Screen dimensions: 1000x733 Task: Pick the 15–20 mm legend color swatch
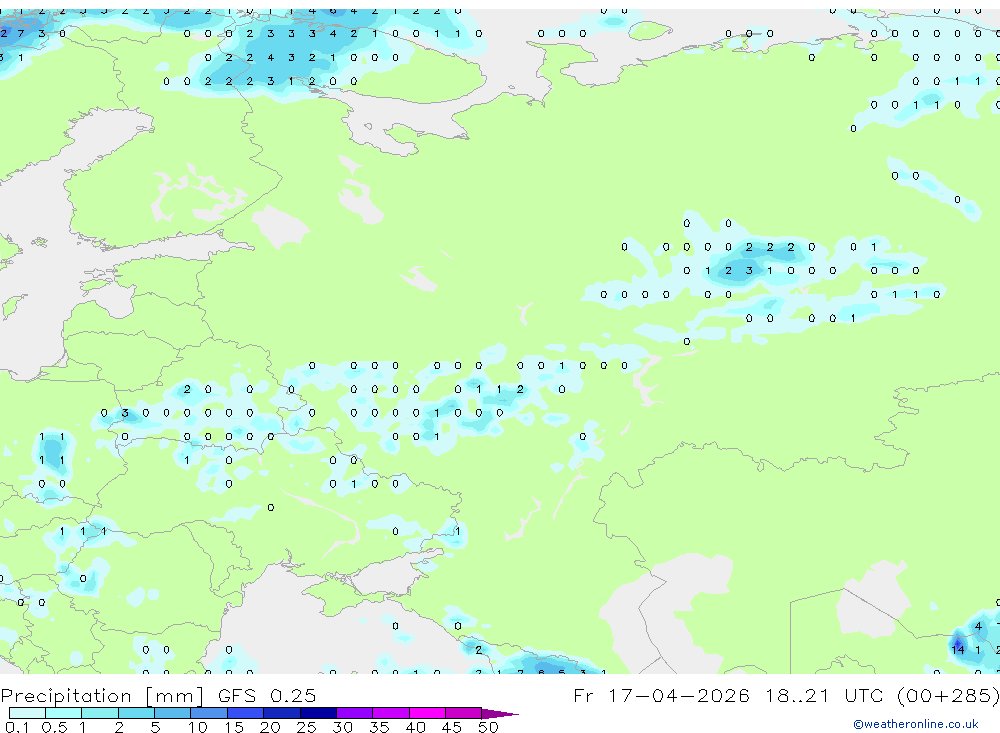246,713
